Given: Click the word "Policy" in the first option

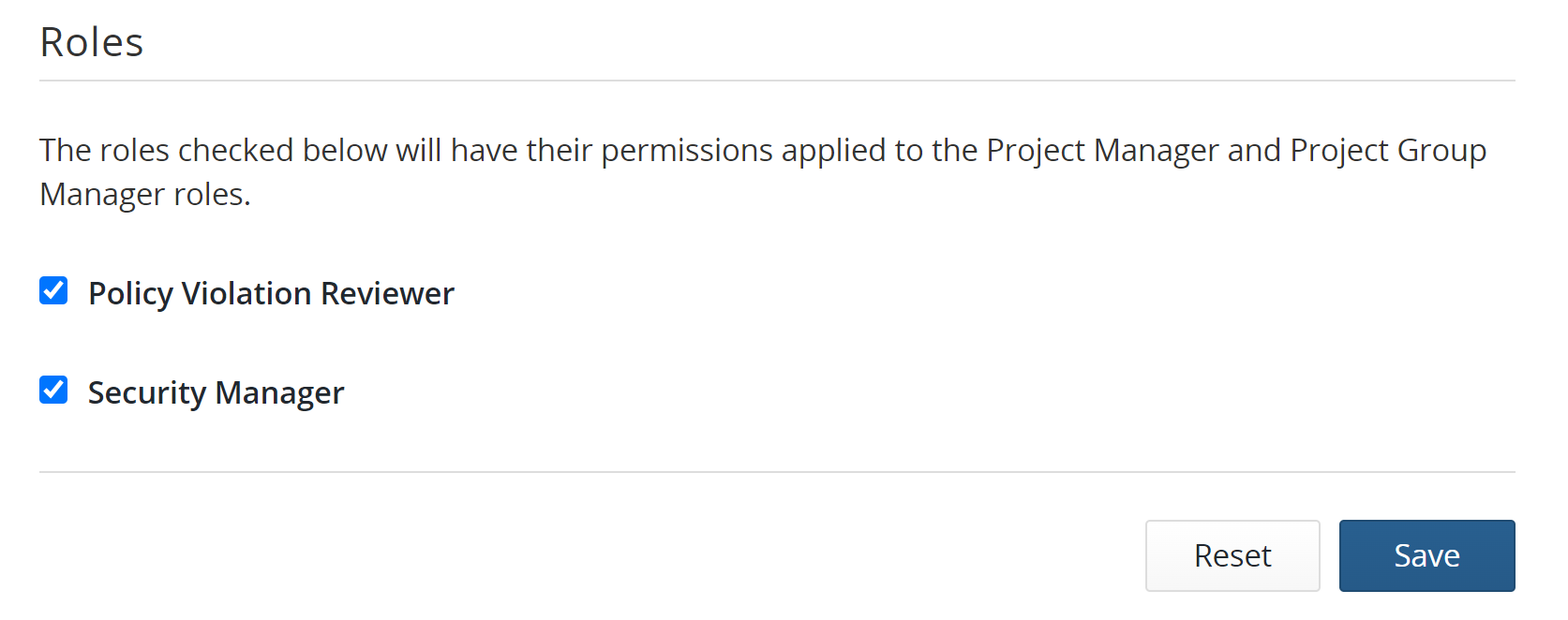Looking at the screenshot, I should click(130, 294).
